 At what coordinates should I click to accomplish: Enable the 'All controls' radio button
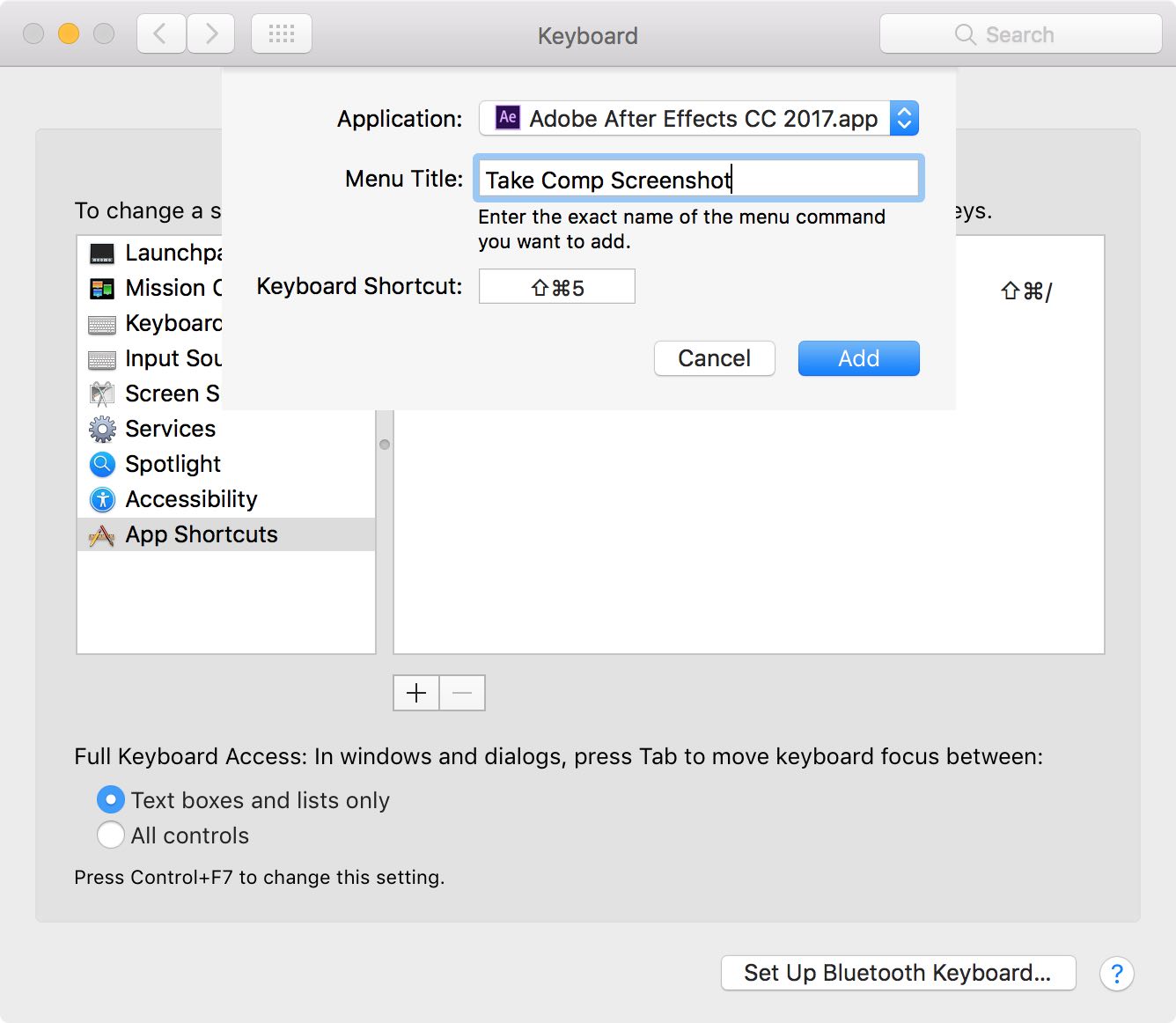(x=111, y=835)
